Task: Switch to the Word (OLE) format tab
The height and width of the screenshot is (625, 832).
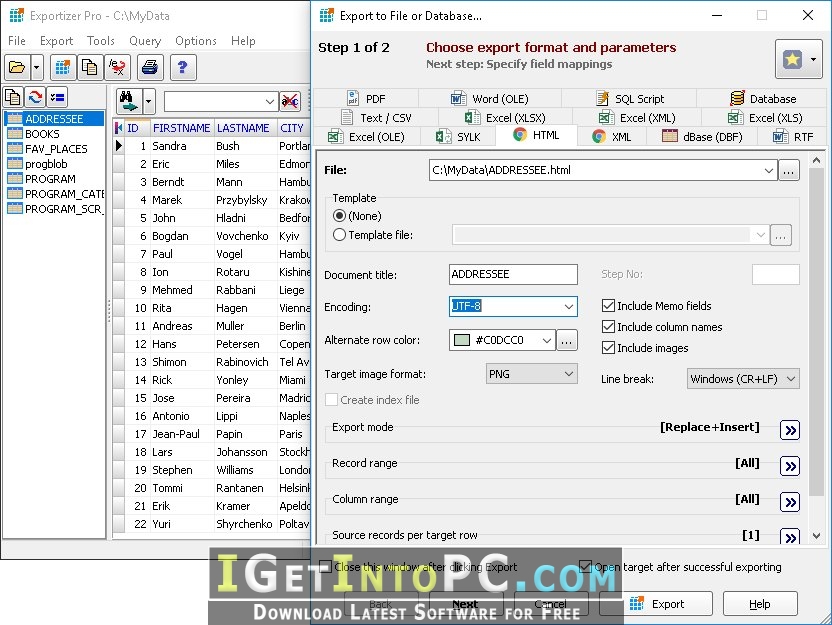Action: click(x=490, y=99)
